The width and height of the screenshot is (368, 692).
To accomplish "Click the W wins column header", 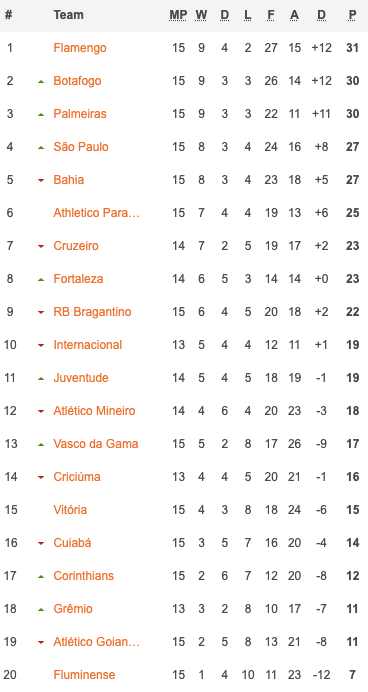I will coord(201,15).
